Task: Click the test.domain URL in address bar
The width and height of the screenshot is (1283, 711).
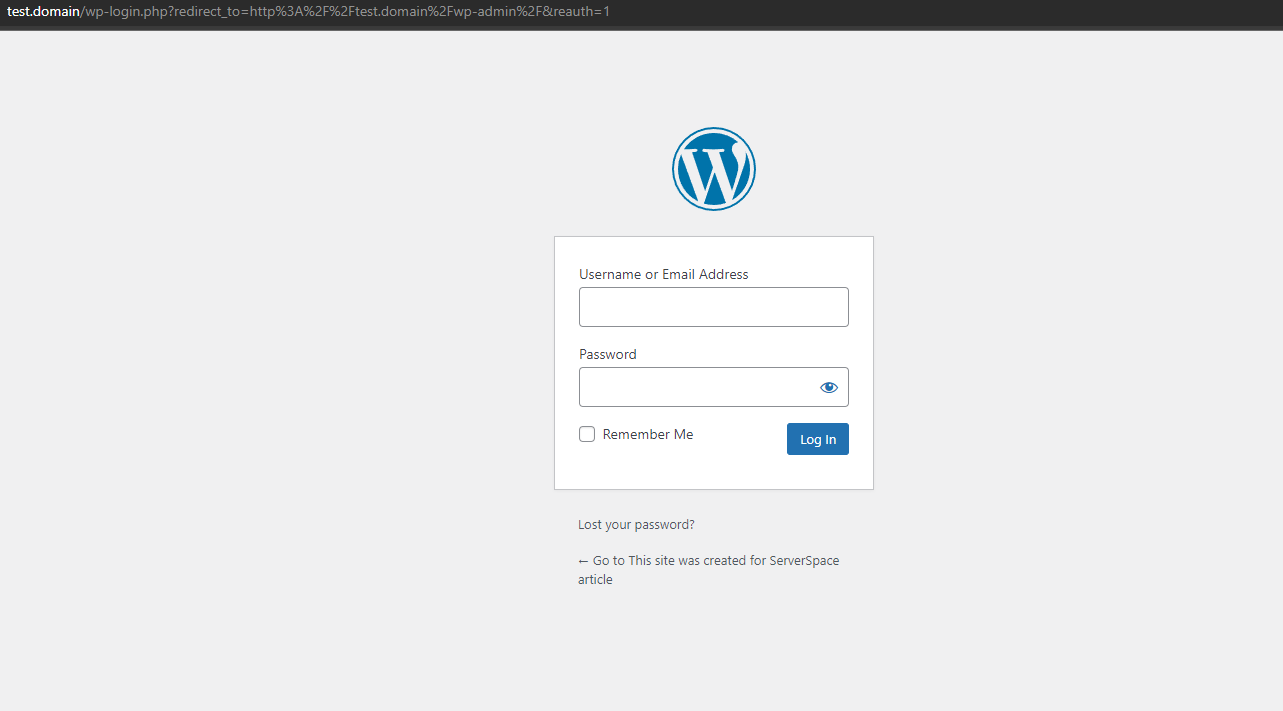Action: coord(308,12)
